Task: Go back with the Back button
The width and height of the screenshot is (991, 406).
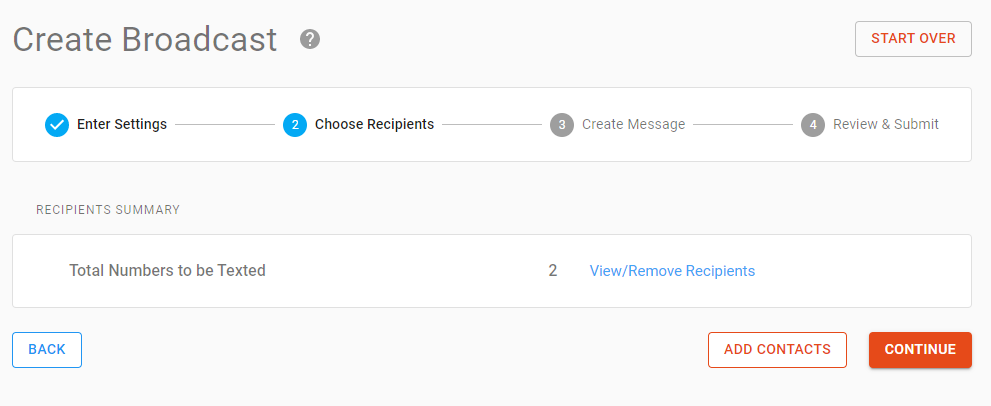Action: tap(47, 350)
